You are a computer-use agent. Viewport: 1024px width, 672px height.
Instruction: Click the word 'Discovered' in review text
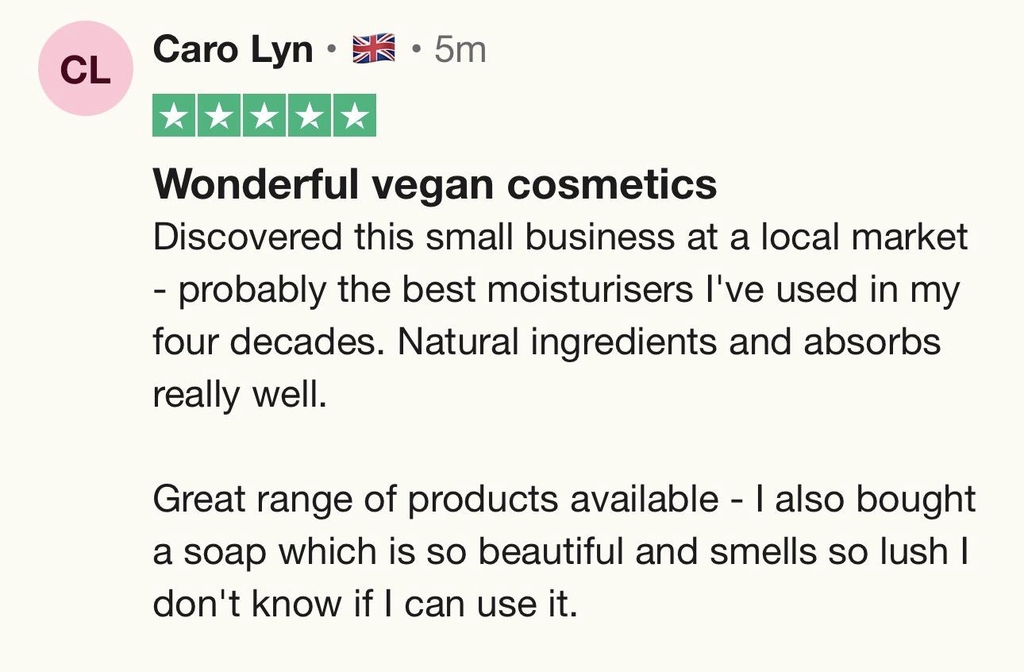[x=248, y=236]
